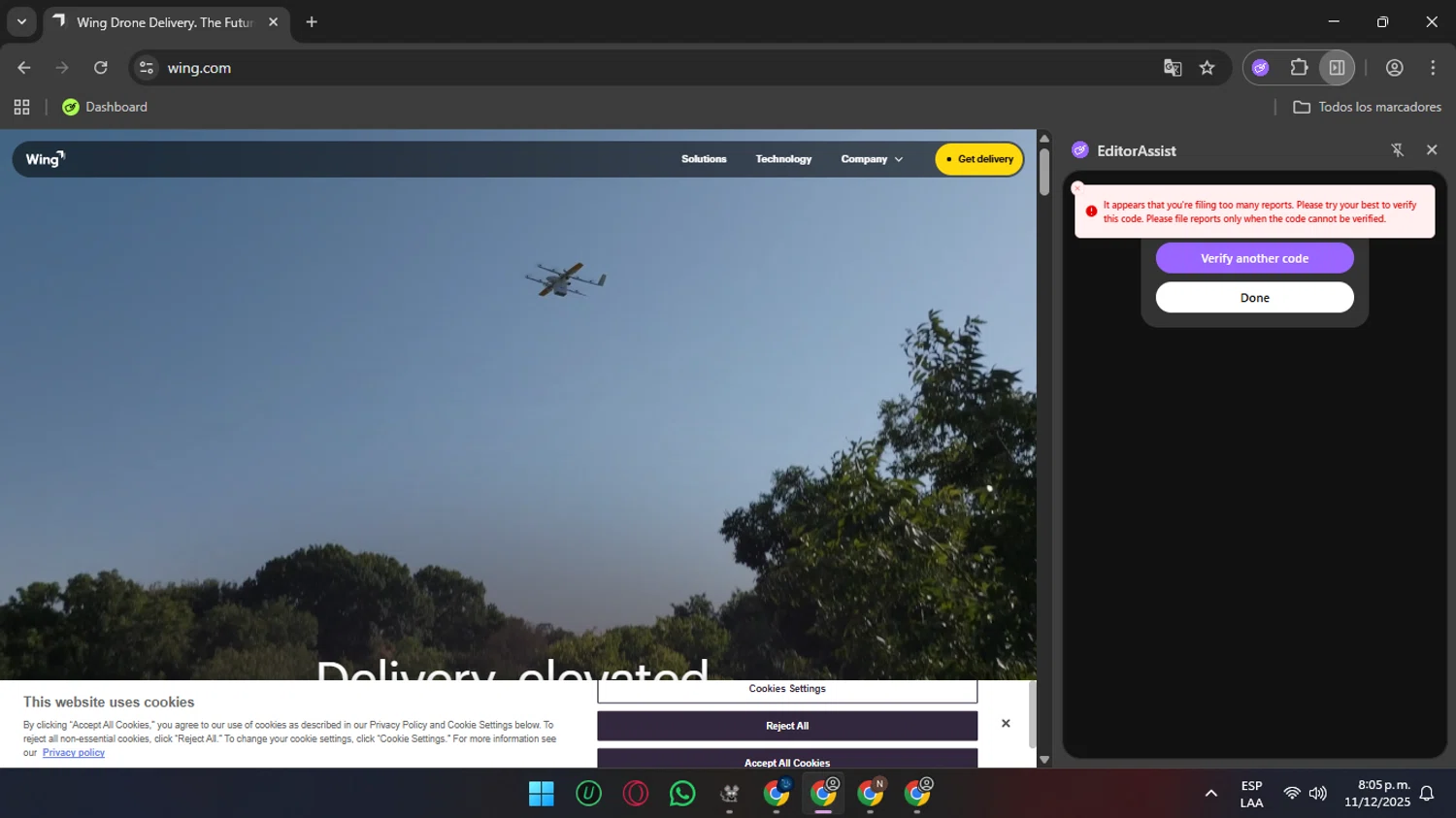Click Accept All Cookies
The width and height of the screenshot is (1456, 818).
(787, 759)
